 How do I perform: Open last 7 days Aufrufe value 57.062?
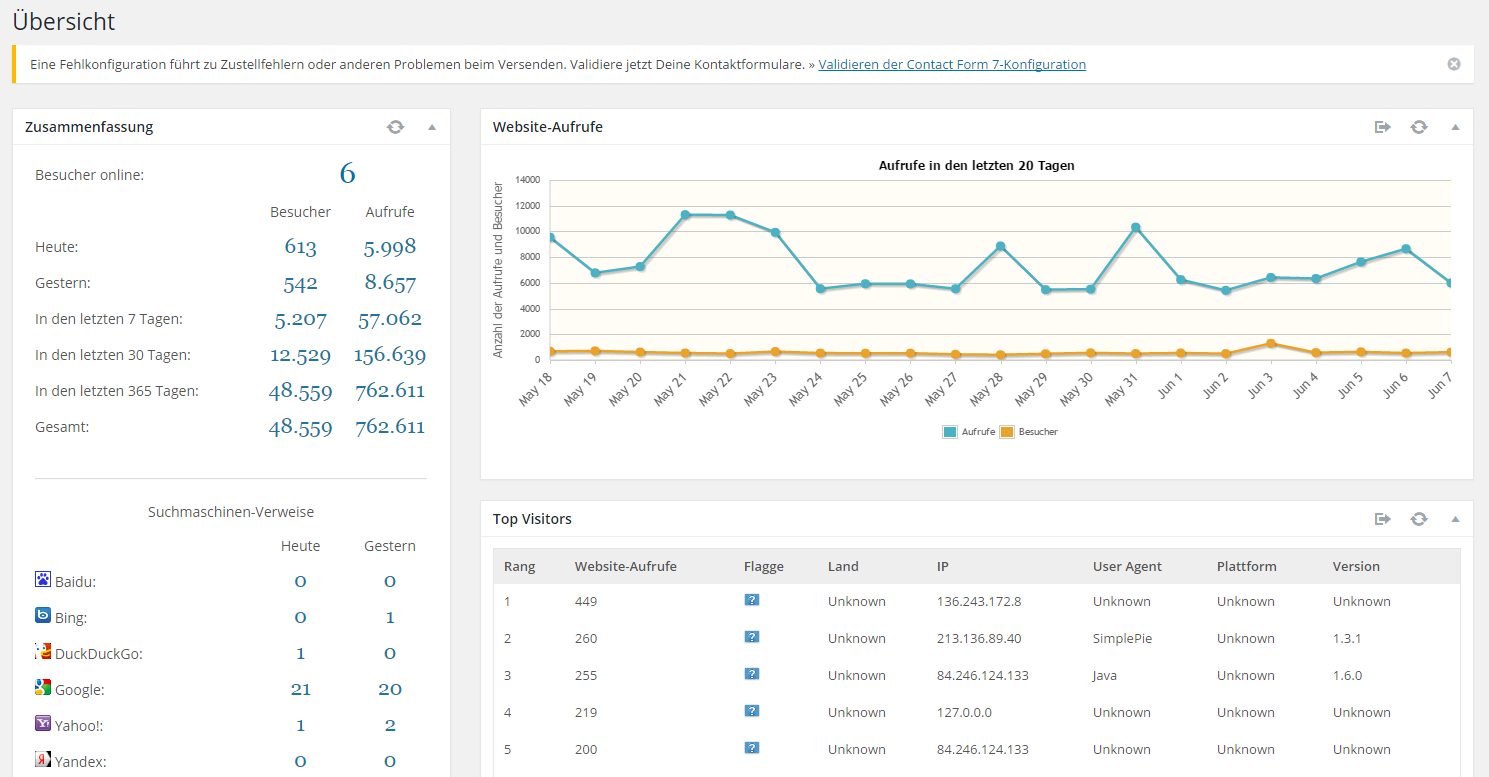(390, 319)
